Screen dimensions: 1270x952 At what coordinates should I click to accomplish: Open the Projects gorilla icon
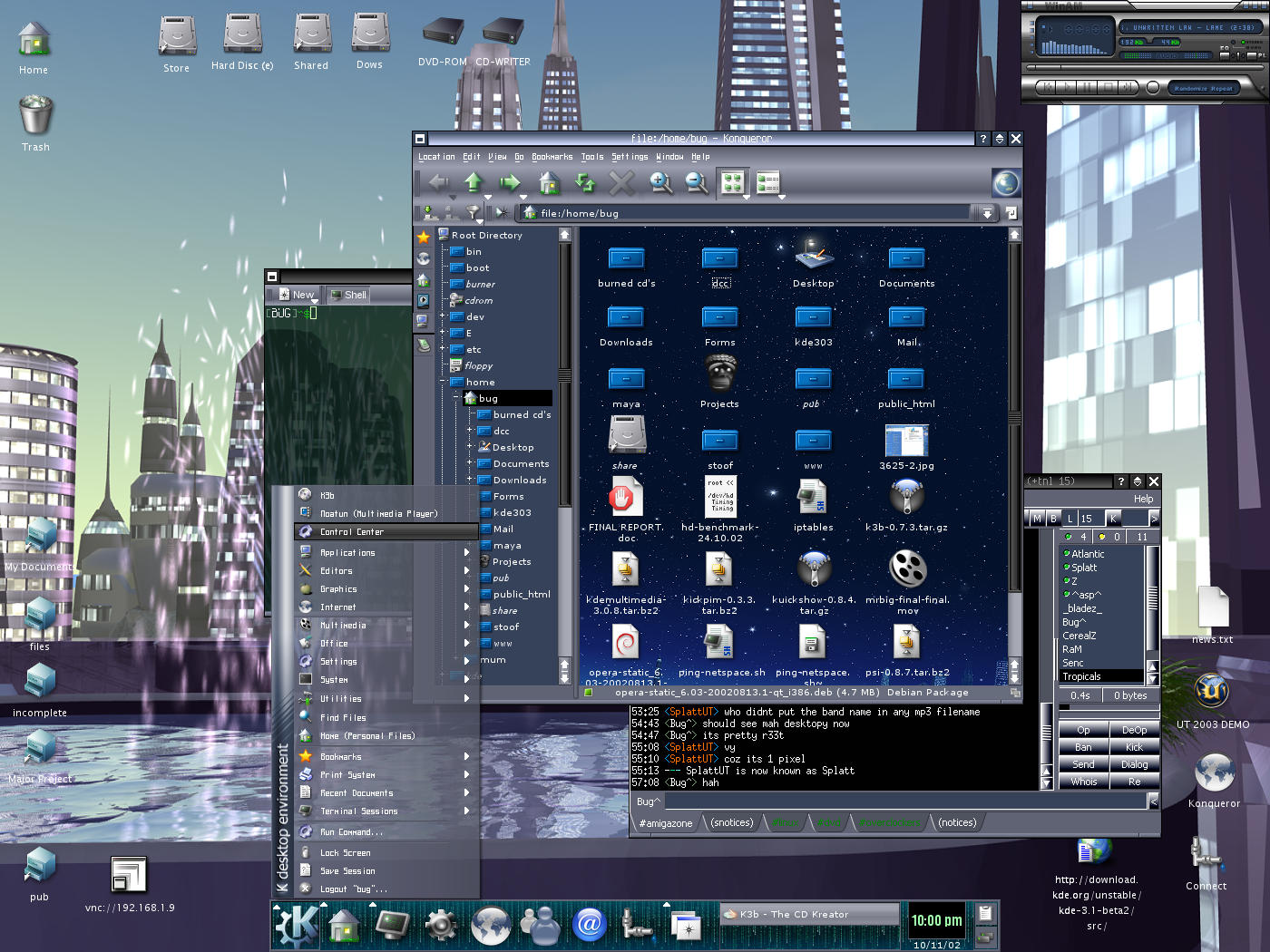(720, 373)
